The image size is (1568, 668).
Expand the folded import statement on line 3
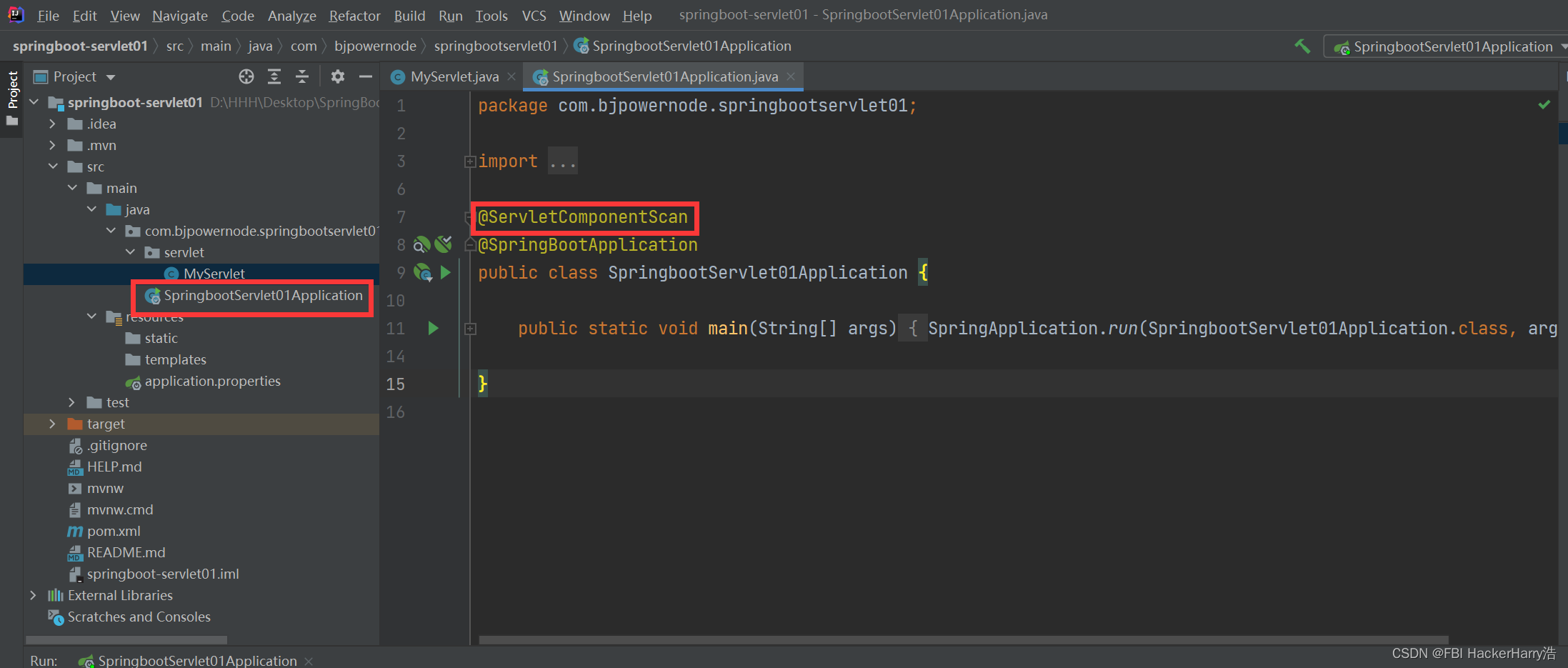pyautogui.click(x=469, y=161)
